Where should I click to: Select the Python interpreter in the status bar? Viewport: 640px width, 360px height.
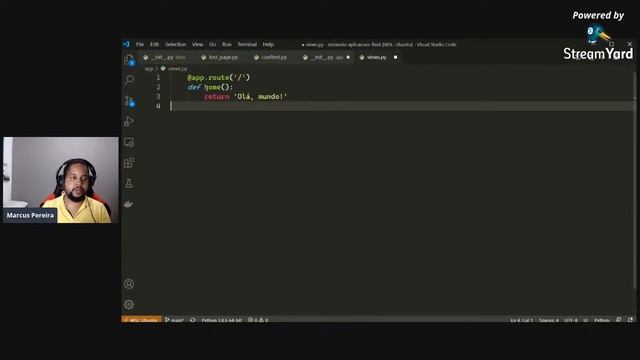click(x=222, y=320)
